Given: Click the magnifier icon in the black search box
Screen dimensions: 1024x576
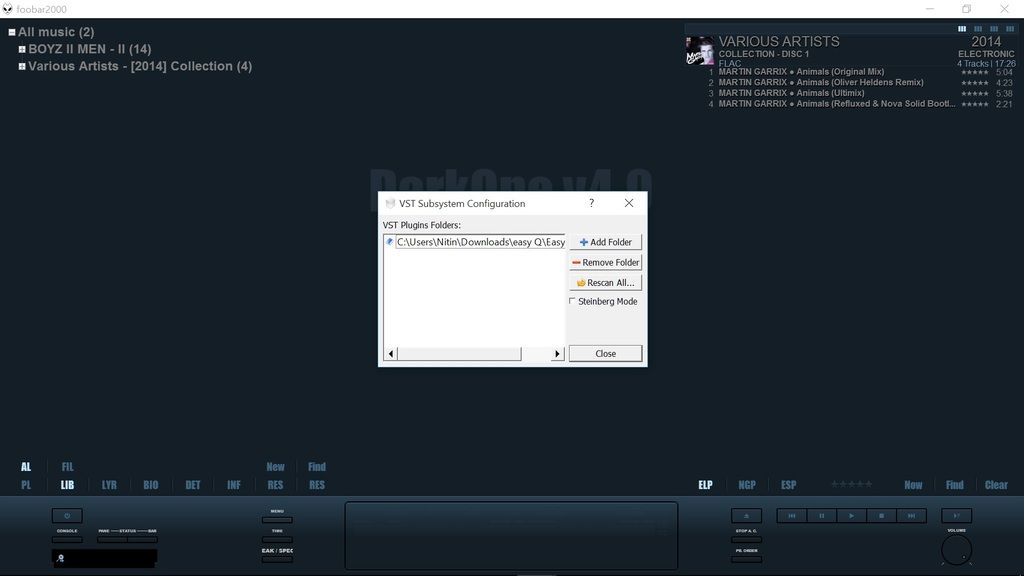Looking at the screenshot, I should point(60,558).
